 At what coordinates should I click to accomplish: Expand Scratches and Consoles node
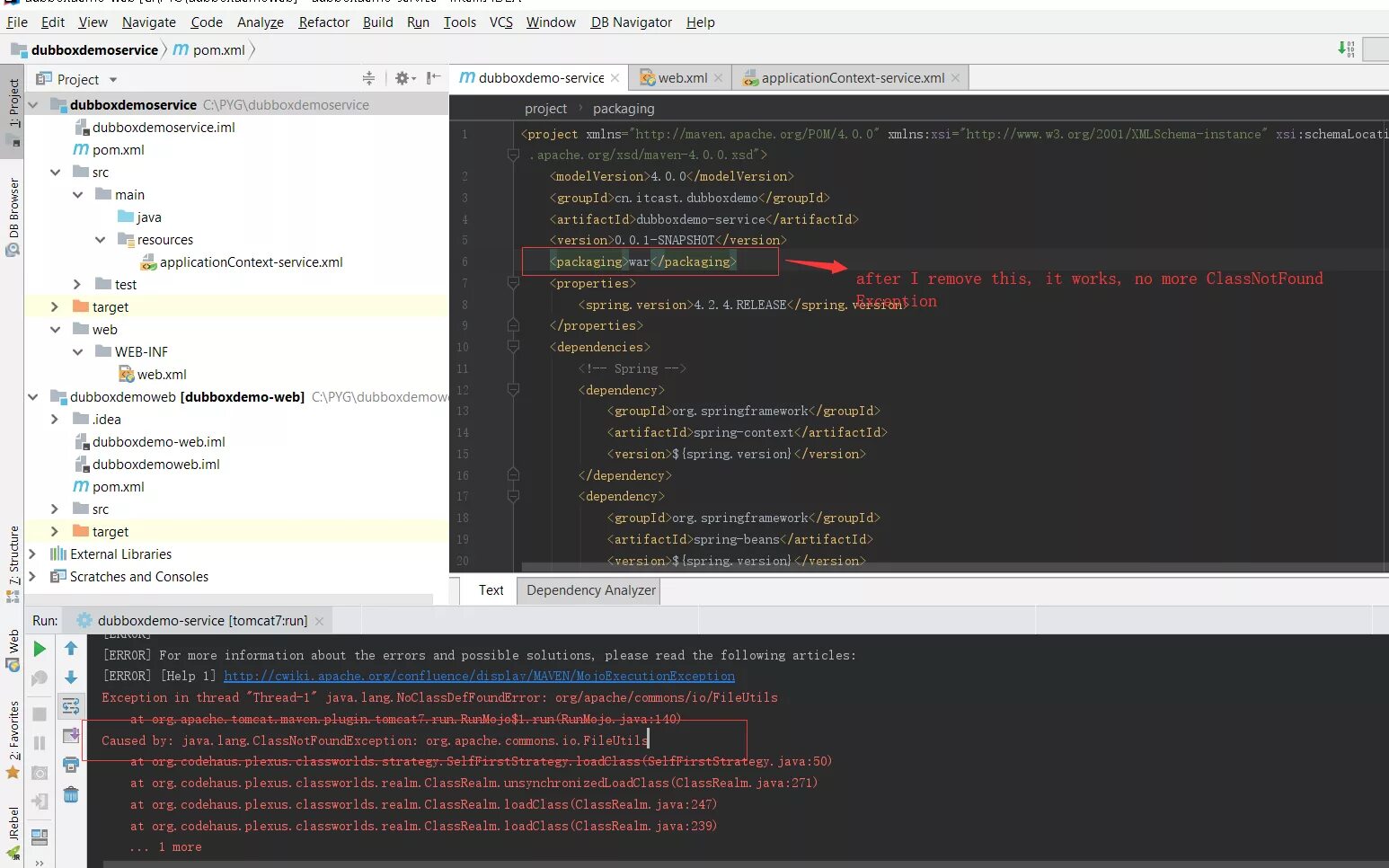33,577
